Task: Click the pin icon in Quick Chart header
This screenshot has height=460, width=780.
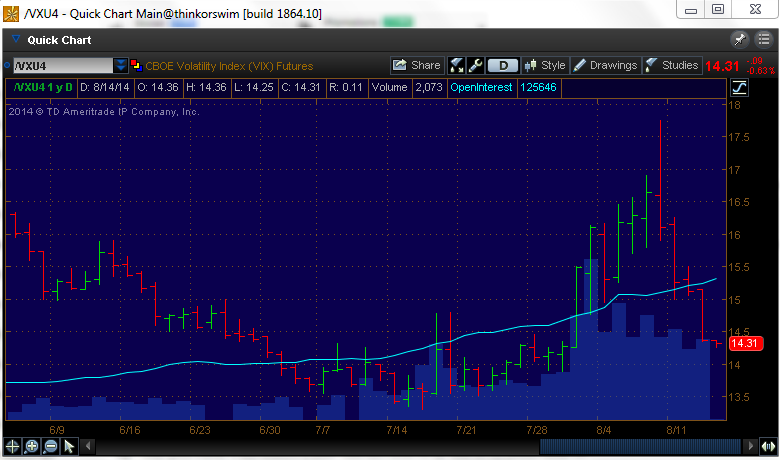Action: pyautogui.click(x=740, y=39)
